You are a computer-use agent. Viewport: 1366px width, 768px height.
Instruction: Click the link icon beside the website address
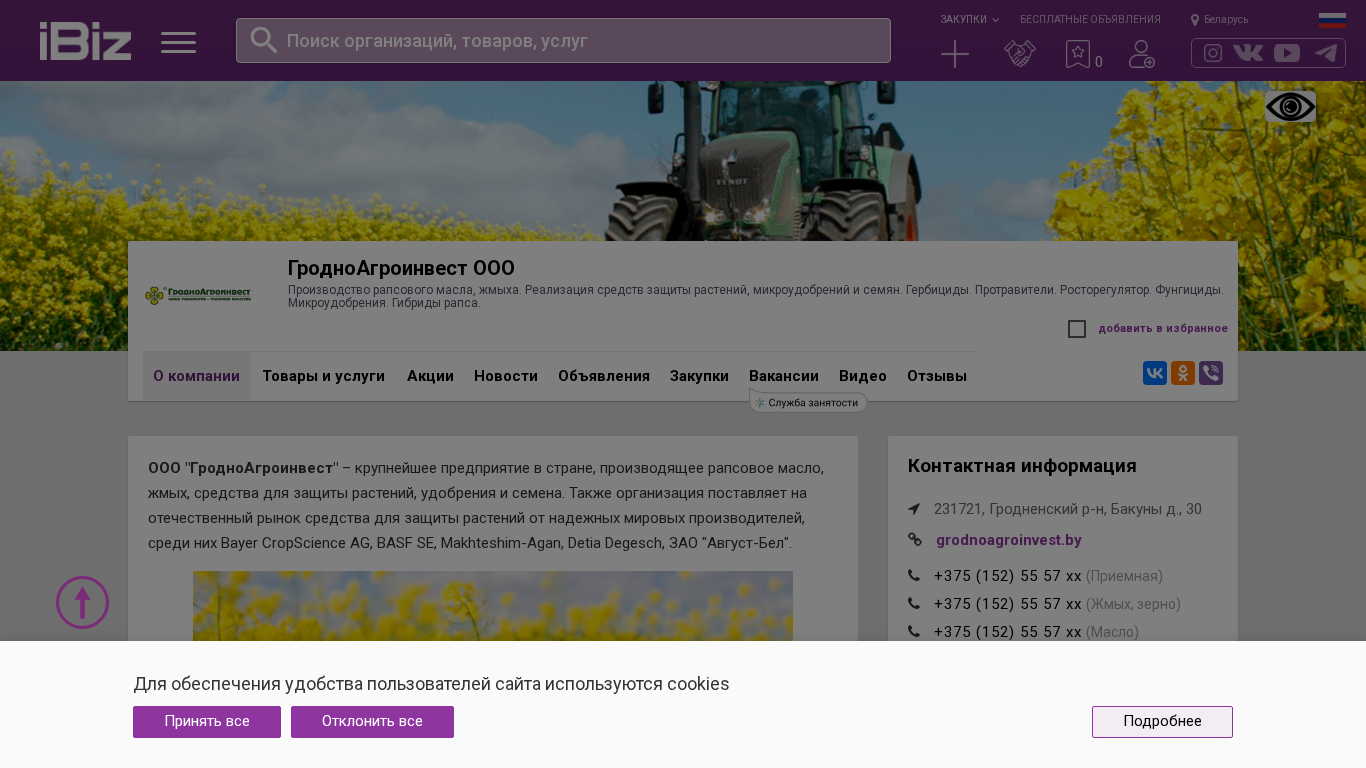click(915, 540)
